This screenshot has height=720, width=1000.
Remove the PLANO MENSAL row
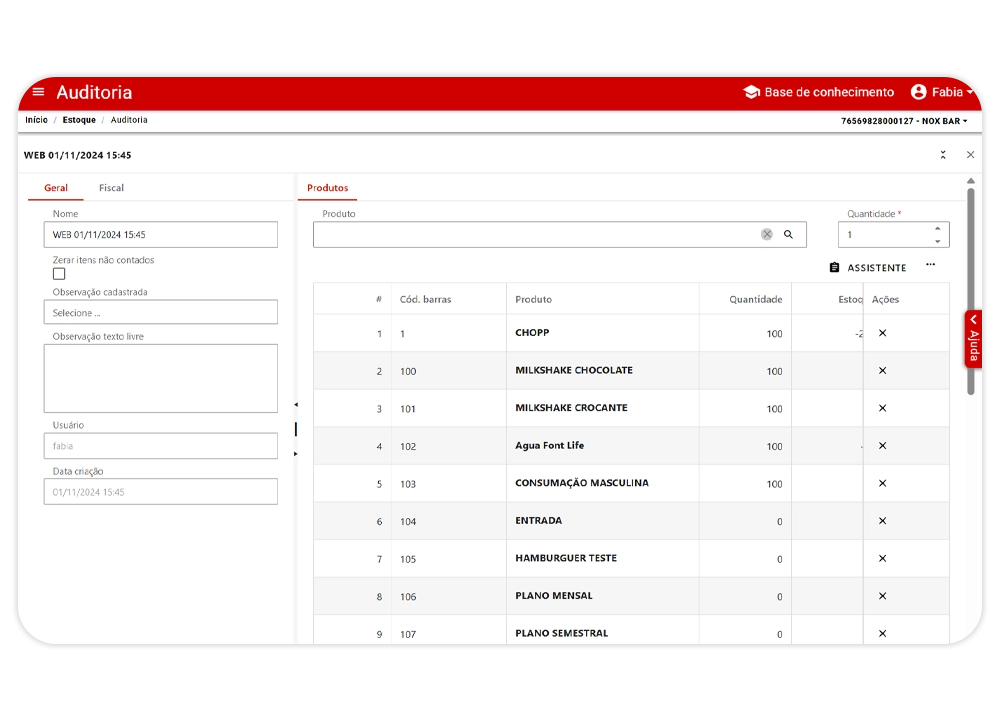click(x=883, y=596)
